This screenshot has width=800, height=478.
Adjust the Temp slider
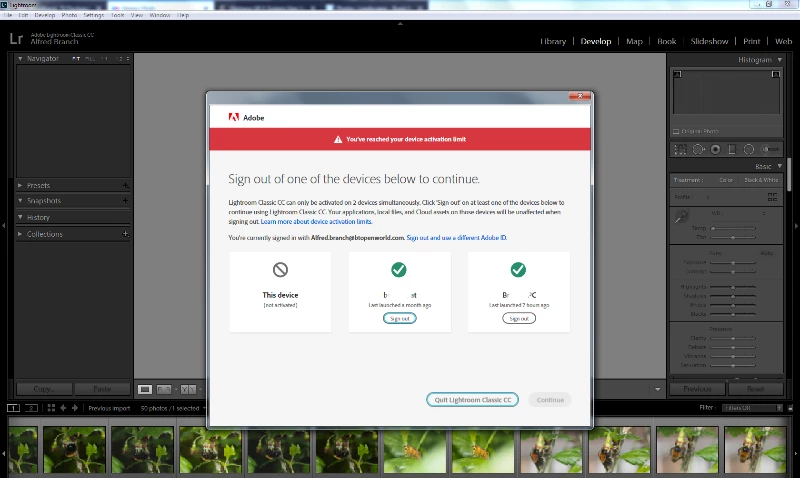(x=733, y=228)
